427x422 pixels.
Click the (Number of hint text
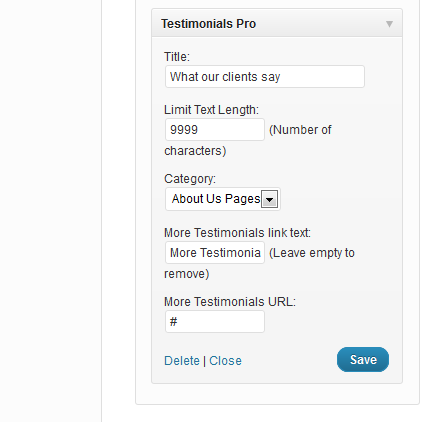(300, 130)
